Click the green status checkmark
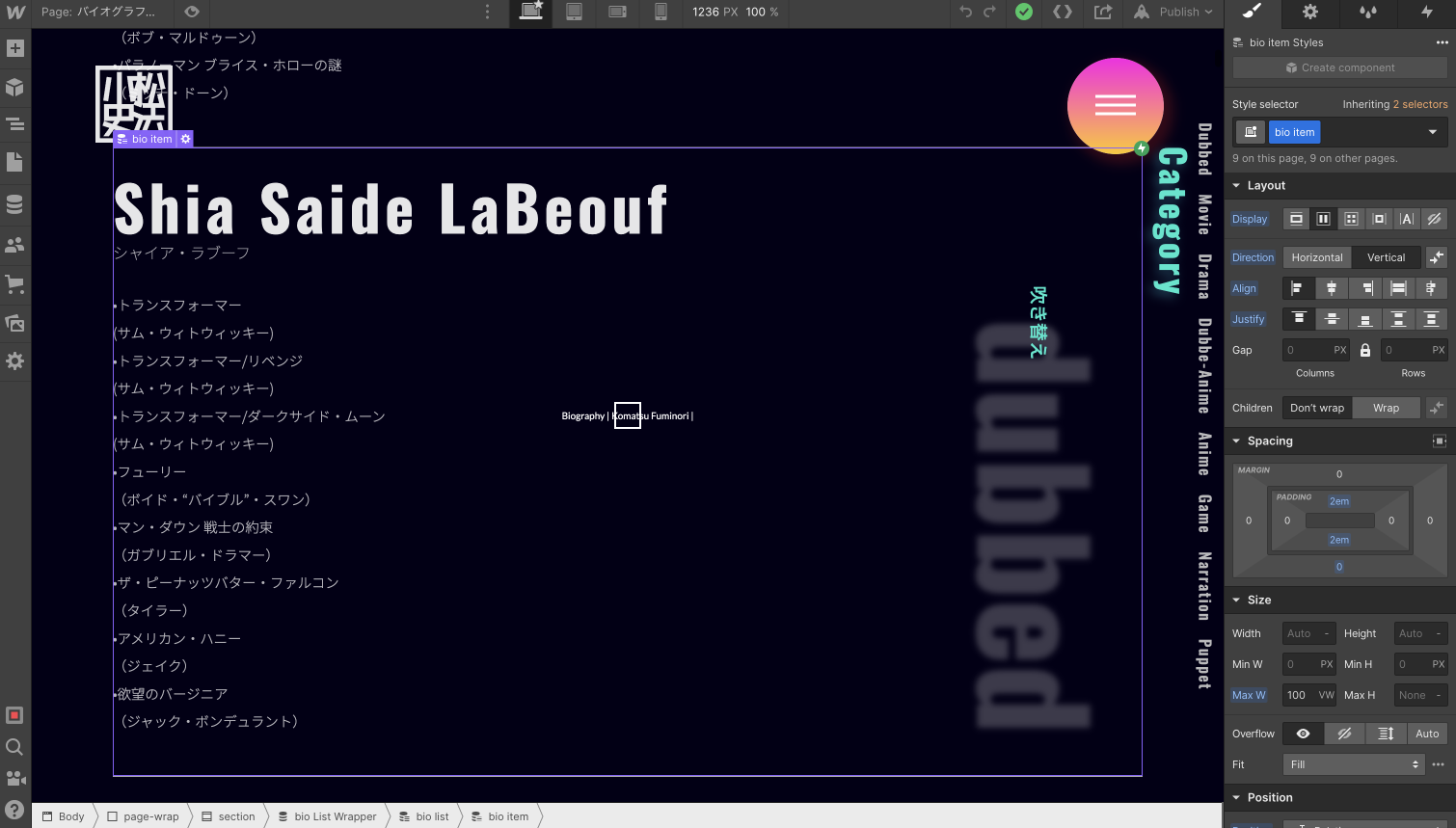Viewport: 1456px width, 828px height. 1024,12
